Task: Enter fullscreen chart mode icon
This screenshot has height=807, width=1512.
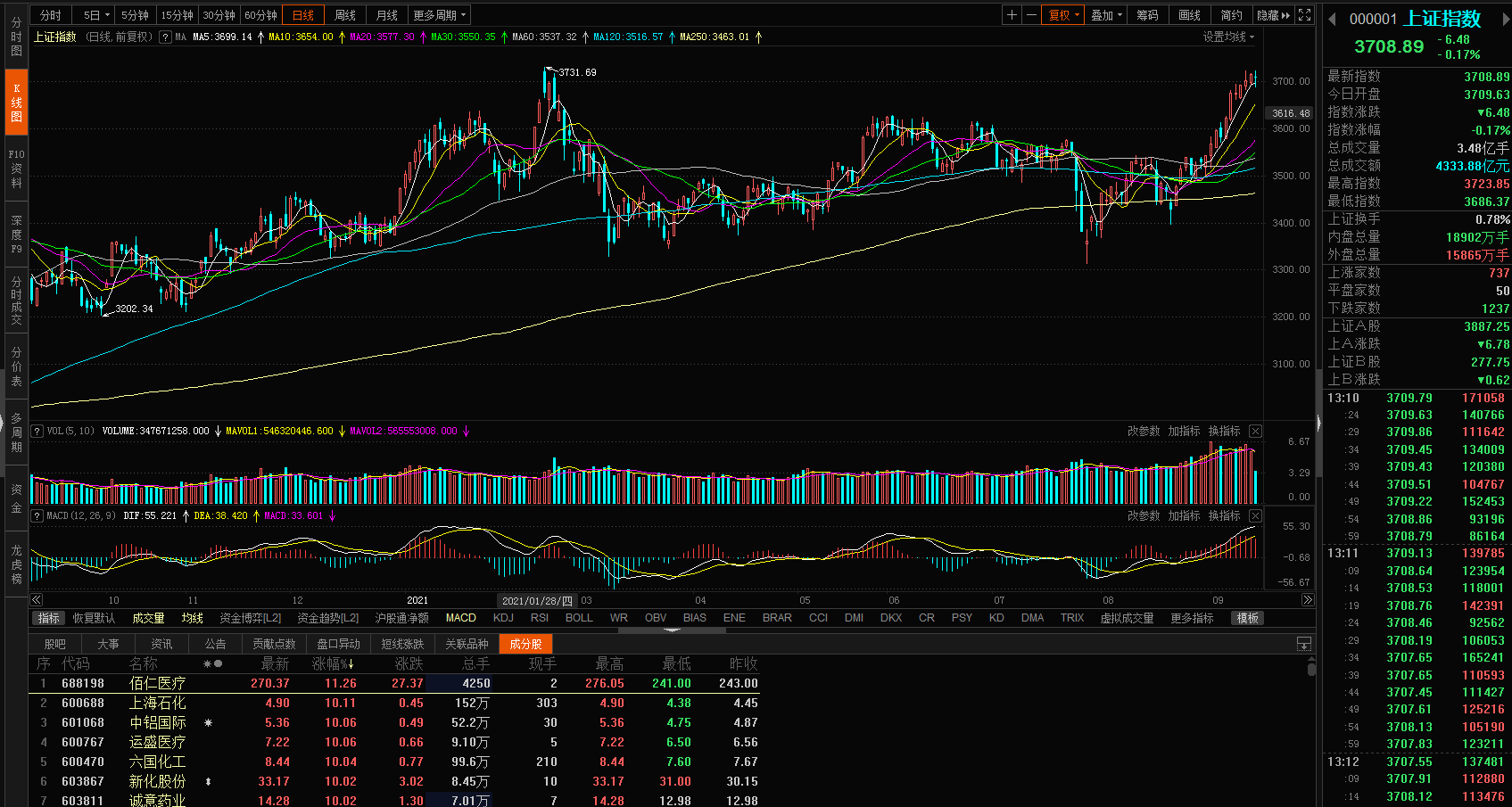Action: tap(1304, 15)
